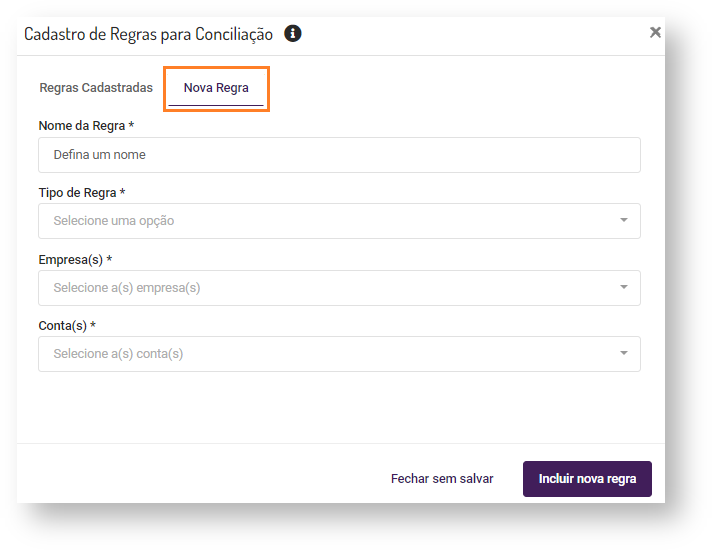Click the Nome da Regra text field

point(339,155)
